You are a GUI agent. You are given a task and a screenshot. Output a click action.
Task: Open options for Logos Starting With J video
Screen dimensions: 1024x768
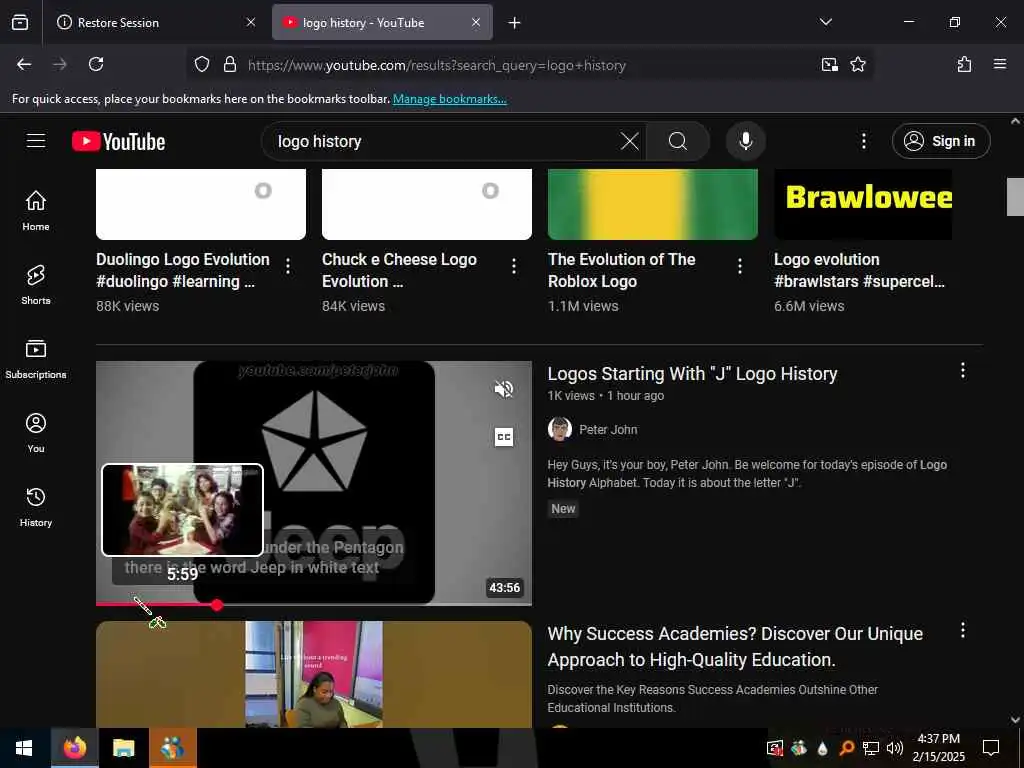pyautogui.click(x=963, y=370)
